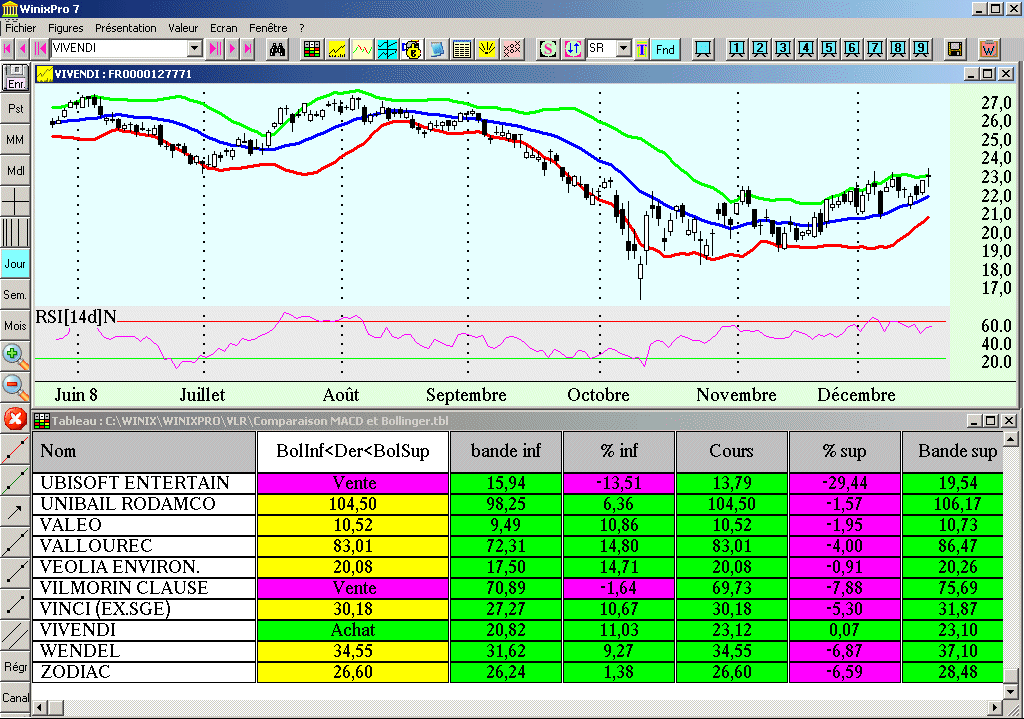Toggle the Mdl sidebar button
This screenshot has height=719, width=1024.
click(15, 170)
